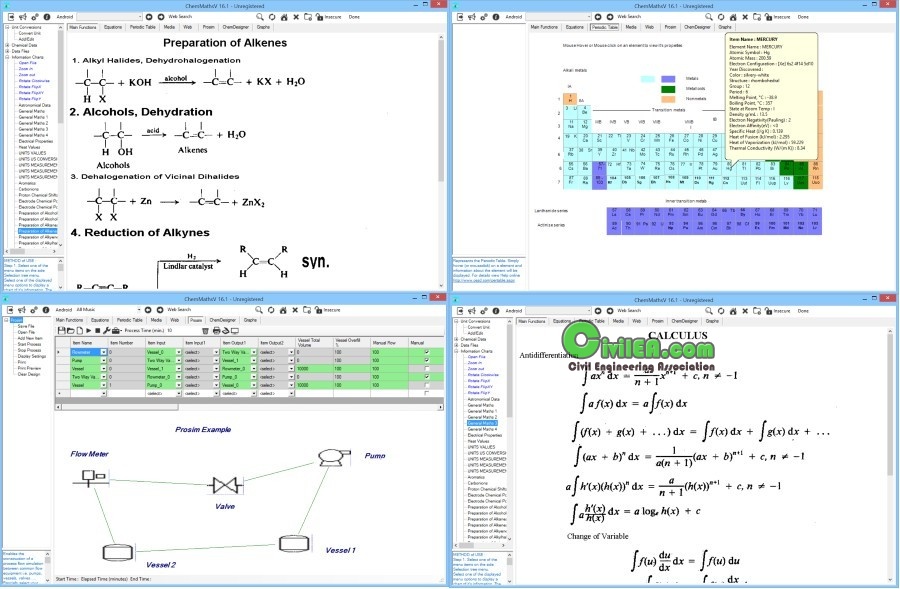Click exit icon in the Alkenes window
900x589 pixels.
tap(11, 17)
